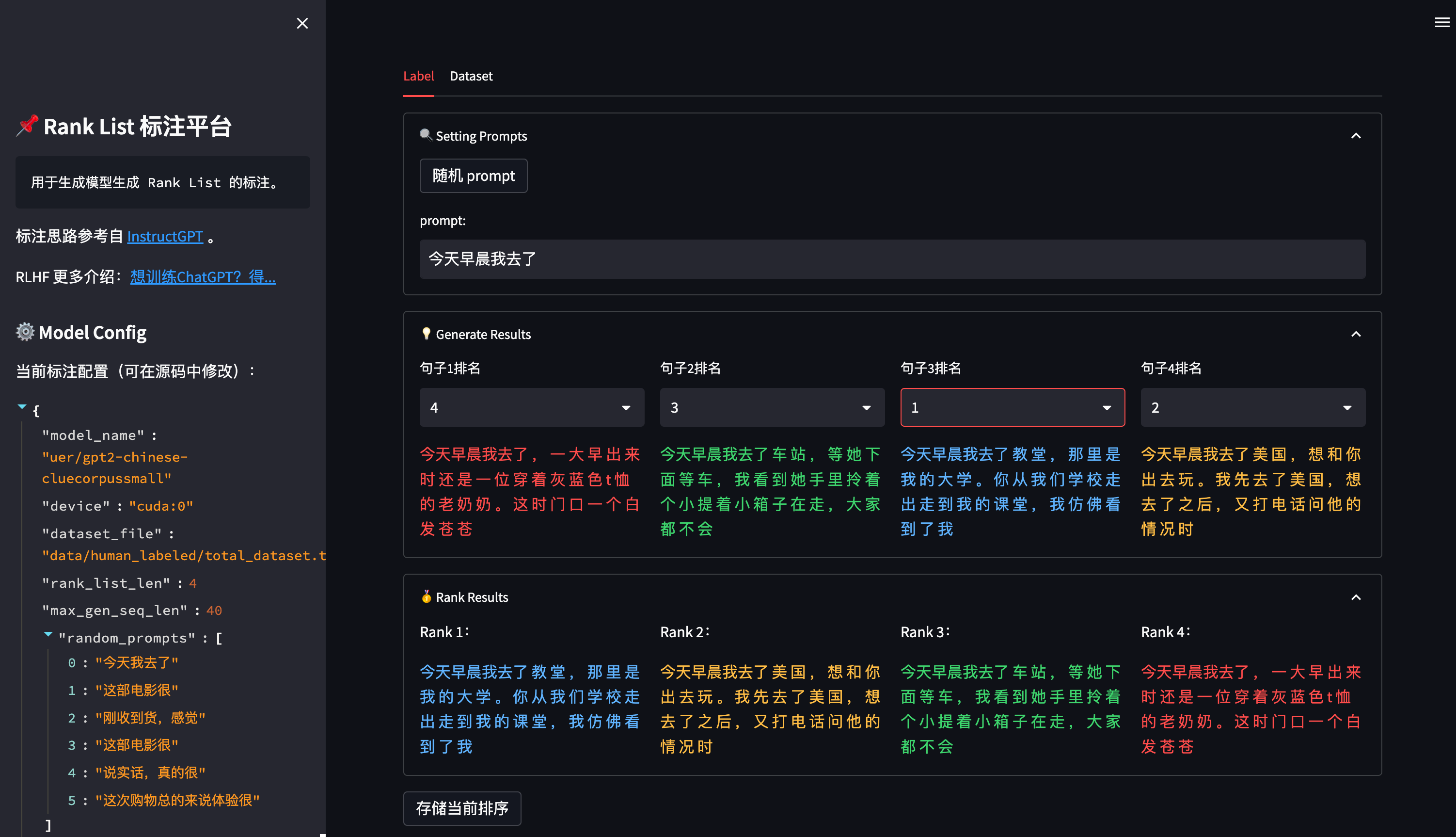The width and height of the screenshot is (1456, 837).
Task: Close the sidebar with the X icon
Action: [302, 23]
